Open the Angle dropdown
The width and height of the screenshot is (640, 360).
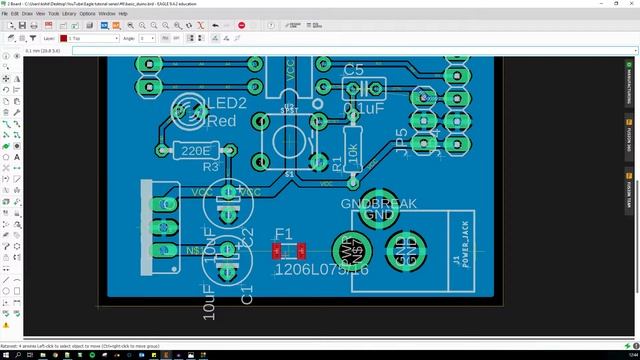[x=147, y=38]
